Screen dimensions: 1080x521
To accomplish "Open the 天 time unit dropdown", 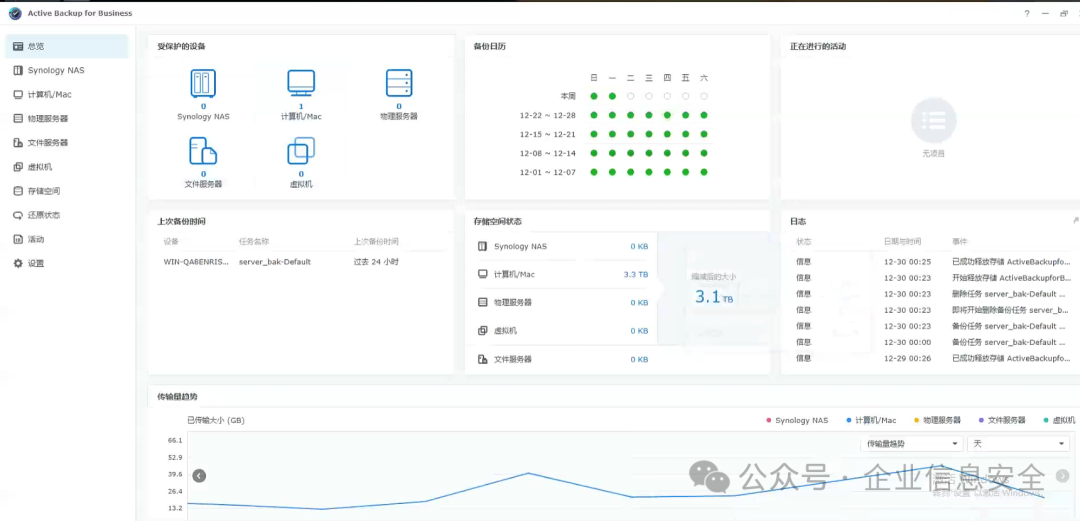I will [1019, 444].
